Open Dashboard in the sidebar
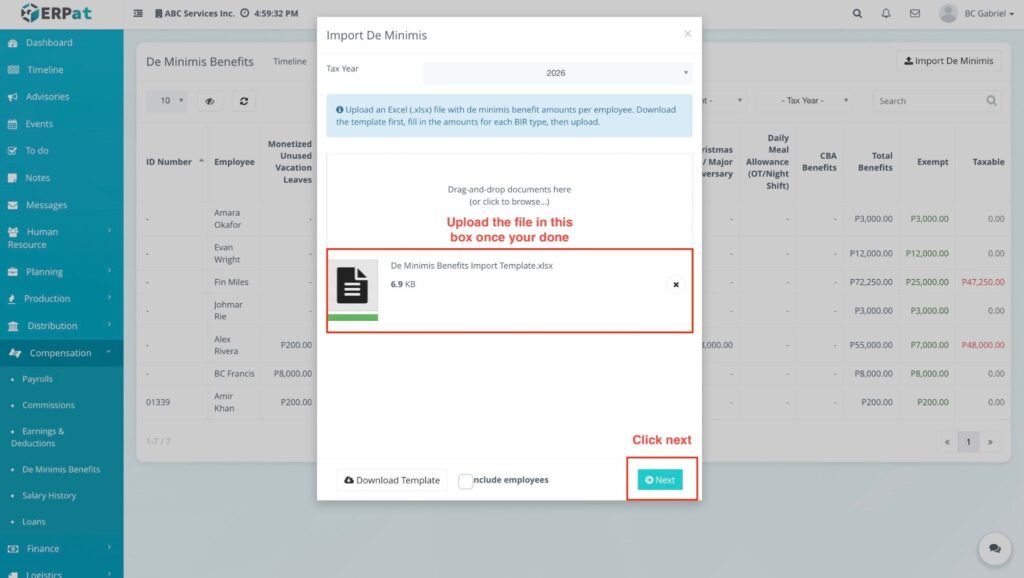The height and width of the screenshot is (578, 1024). (x=49, y=42)
